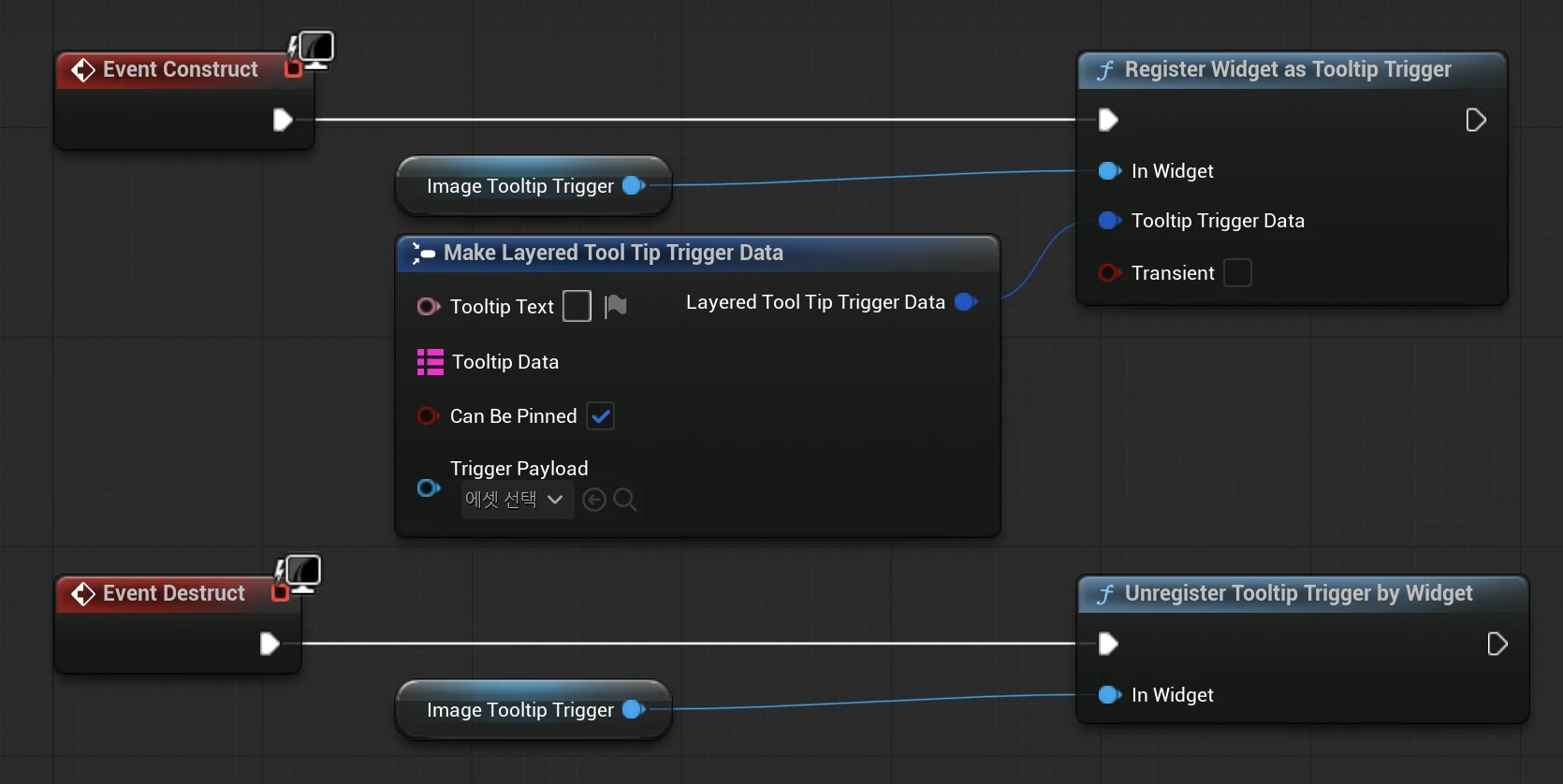The image size is (1563, 784).
Task: Click the 'Transient' label
Action: point(1173,273)
